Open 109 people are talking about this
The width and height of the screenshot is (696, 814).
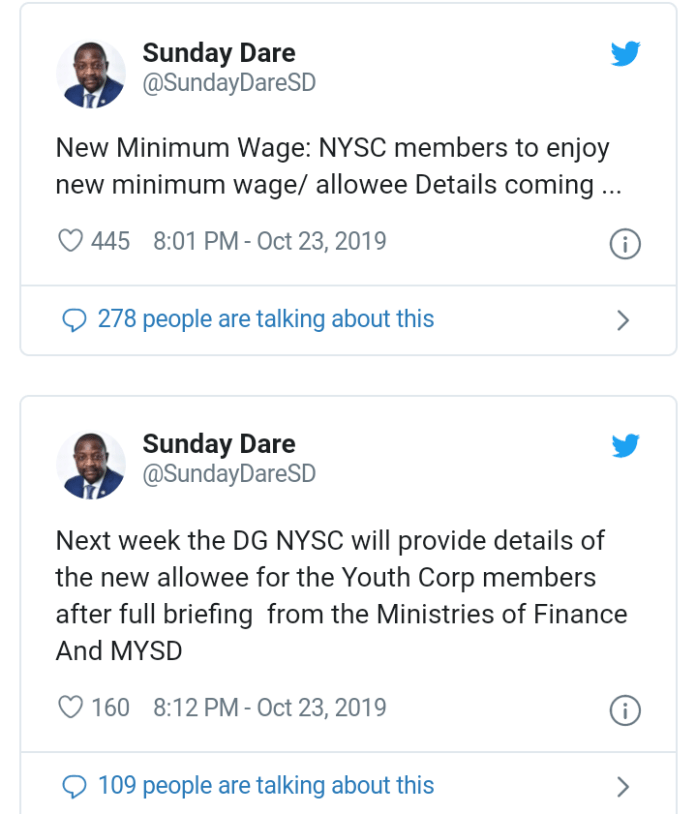(x=265, y=786)
